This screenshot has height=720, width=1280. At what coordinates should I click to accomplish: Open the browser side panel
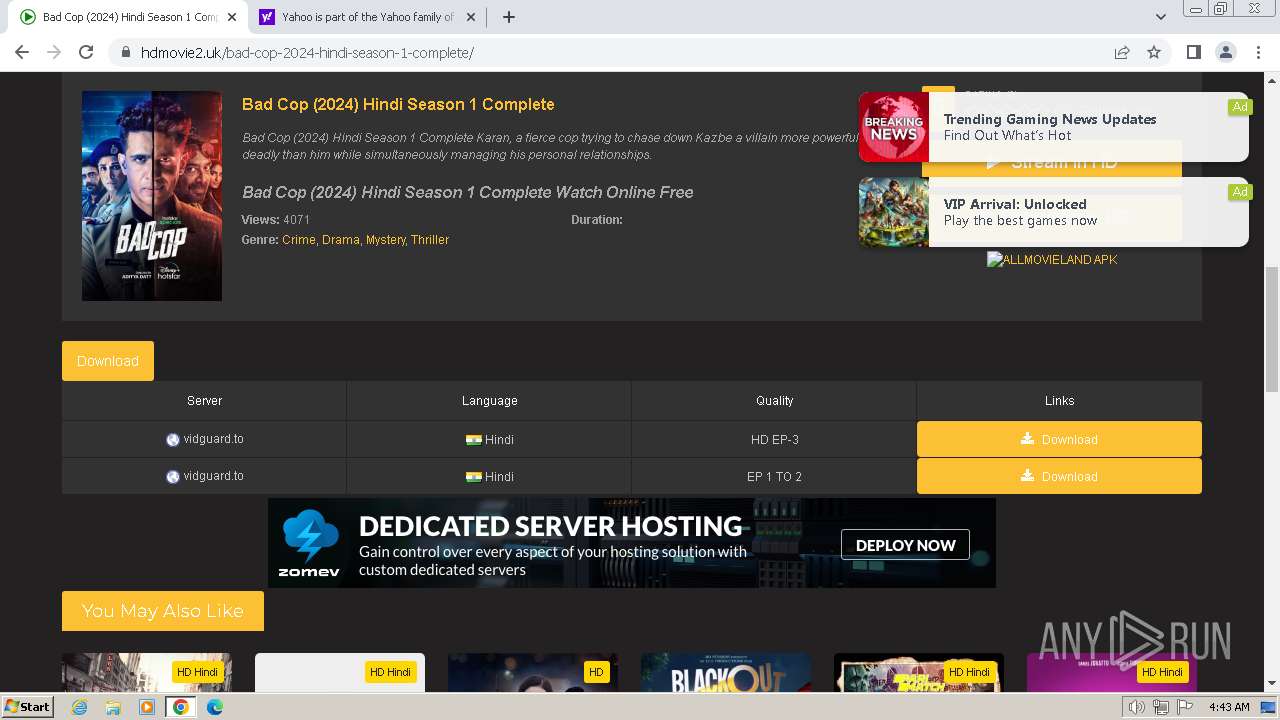(1193, 52)
